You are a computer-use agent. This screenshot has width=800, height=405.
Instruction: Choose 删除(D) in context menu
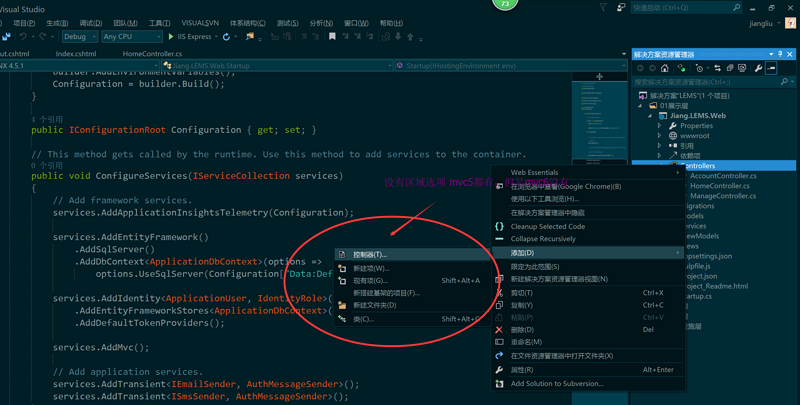[x=588, y=330]
